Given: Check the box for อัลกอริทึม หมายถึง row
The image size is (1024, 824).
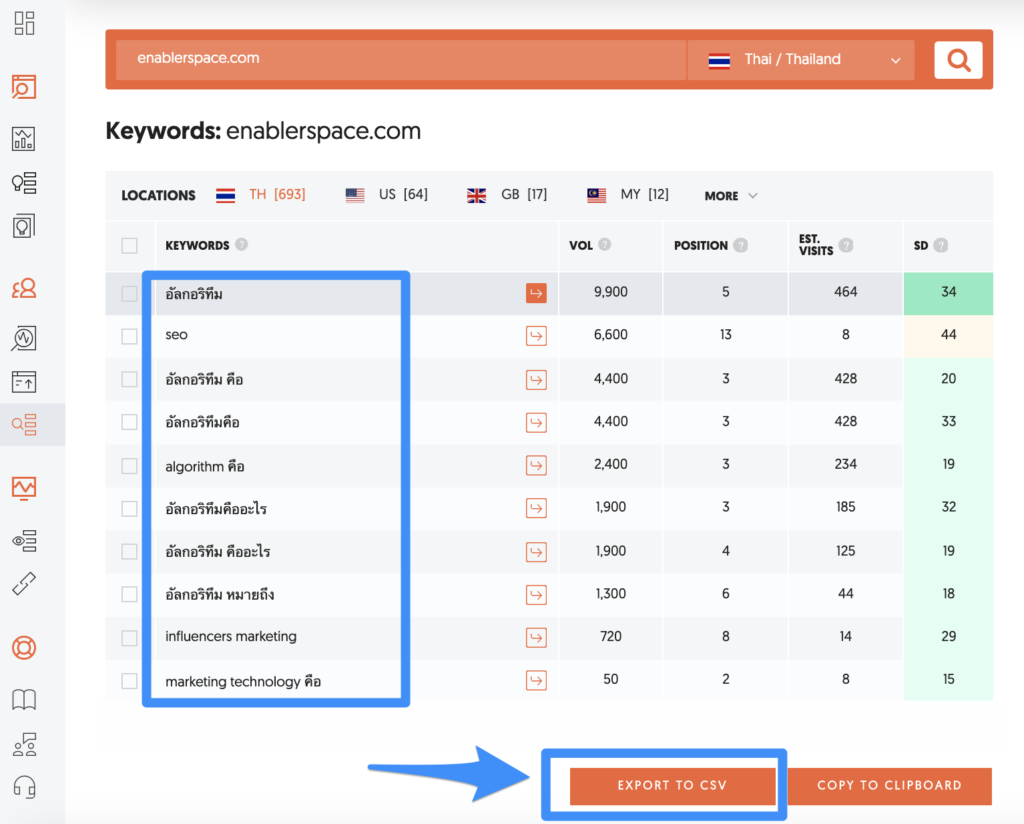Looking at the screenshot, I should [x=129, y=594].
